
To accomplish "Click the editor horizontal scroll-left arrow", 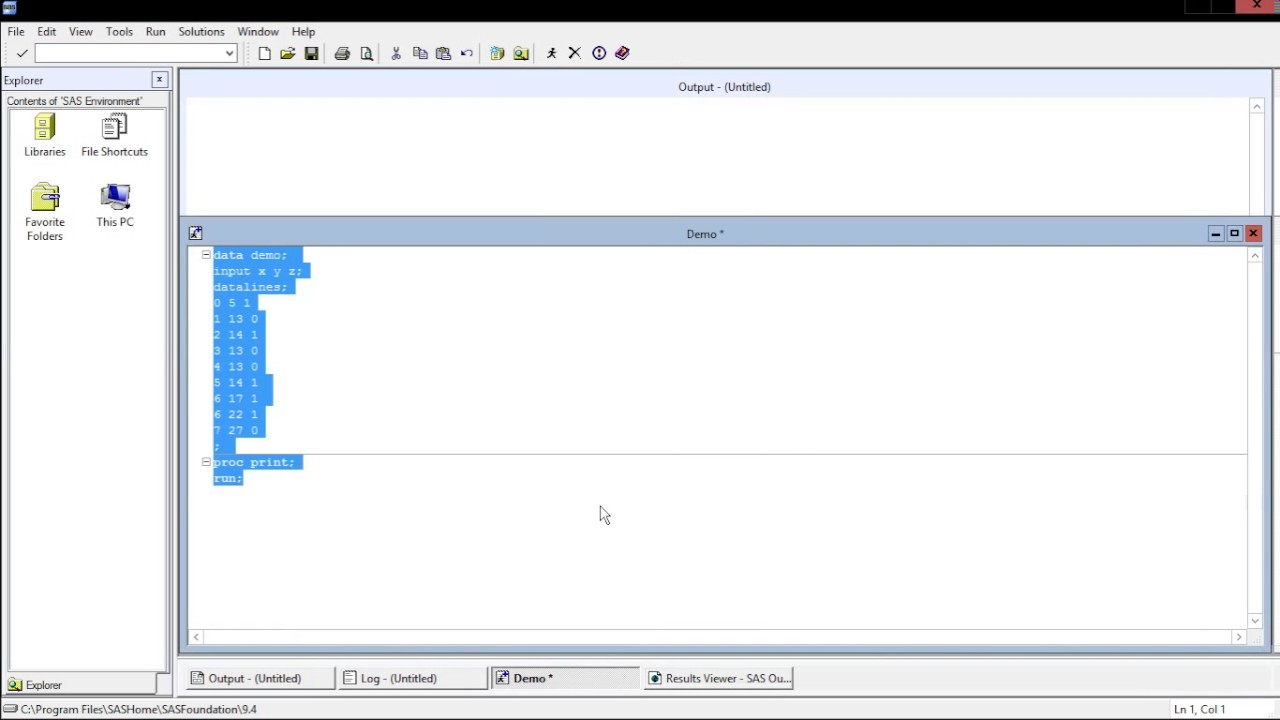I will [x=197, y=637].
